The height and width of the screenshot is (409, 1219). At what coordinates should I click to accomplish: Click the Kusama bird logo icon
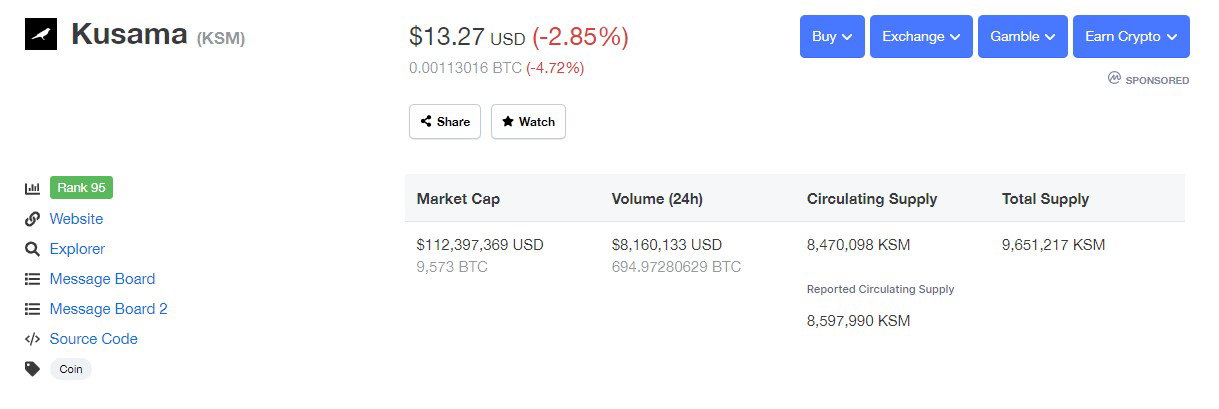click(40, 34)
